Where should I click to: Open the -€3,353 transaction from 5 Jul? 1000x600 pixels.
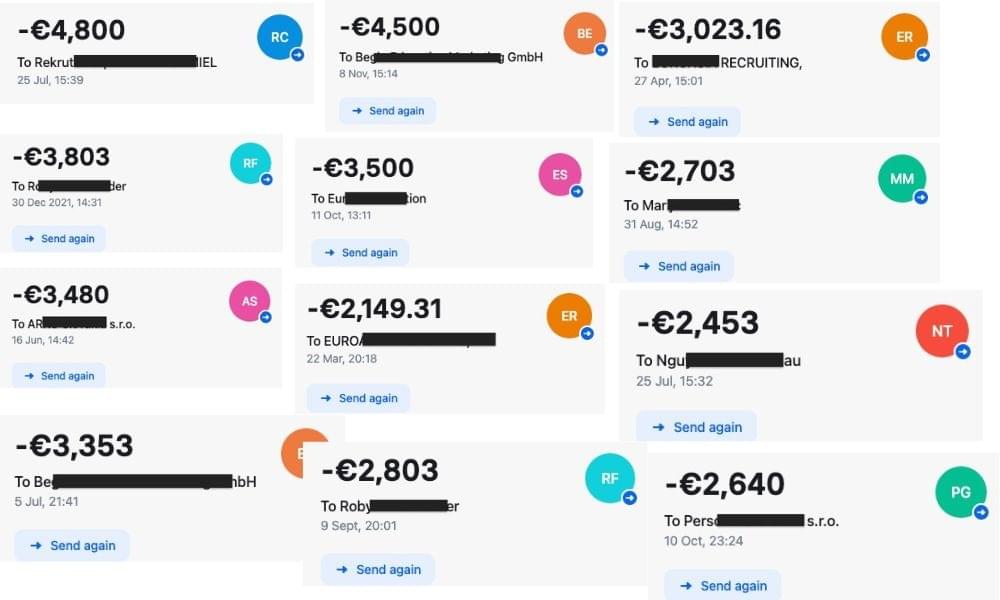(x=151, y=488)
